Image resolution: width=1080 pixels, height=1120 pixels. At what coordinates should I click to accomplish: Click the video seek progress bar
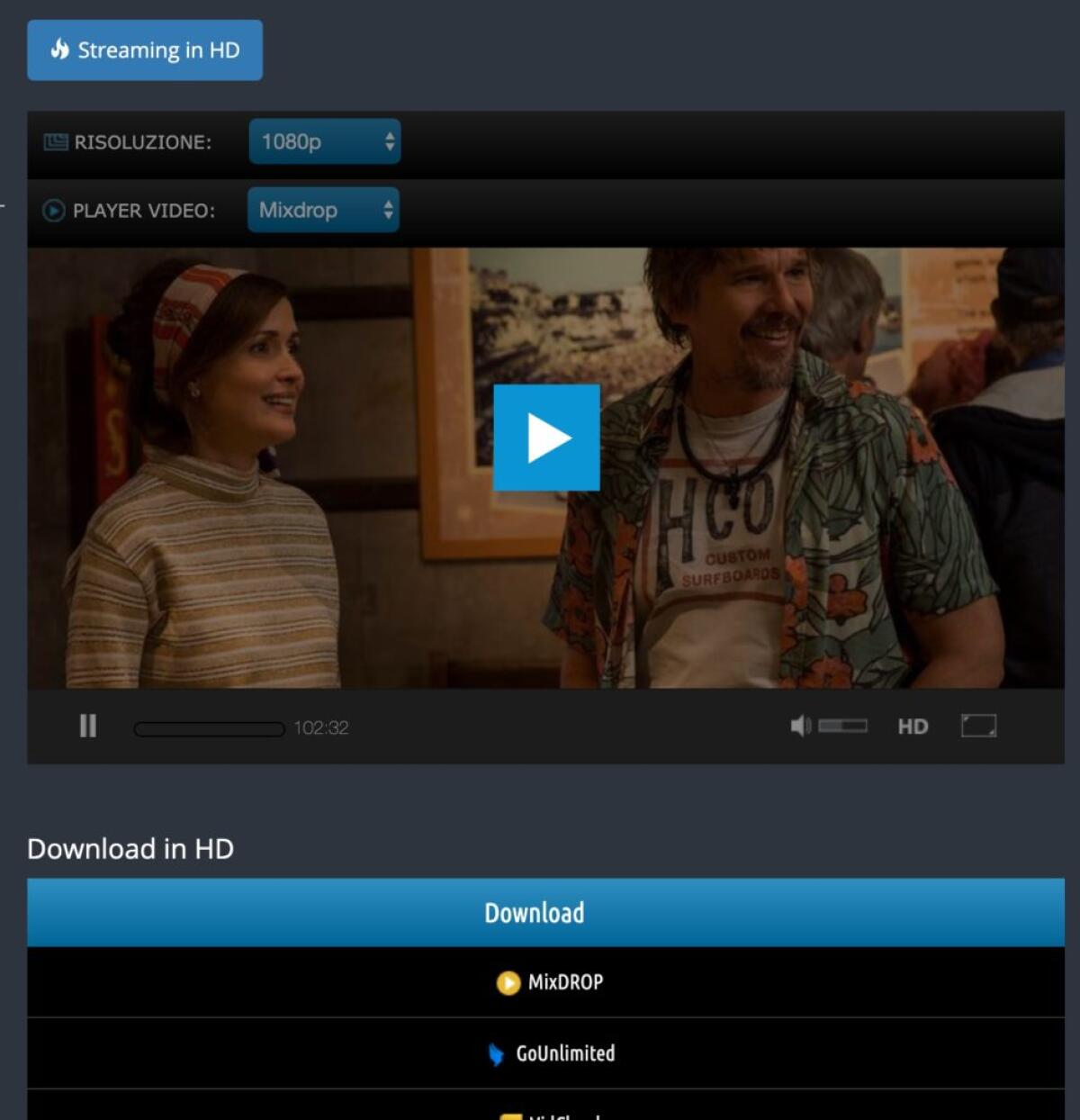[x=209, y=727]
